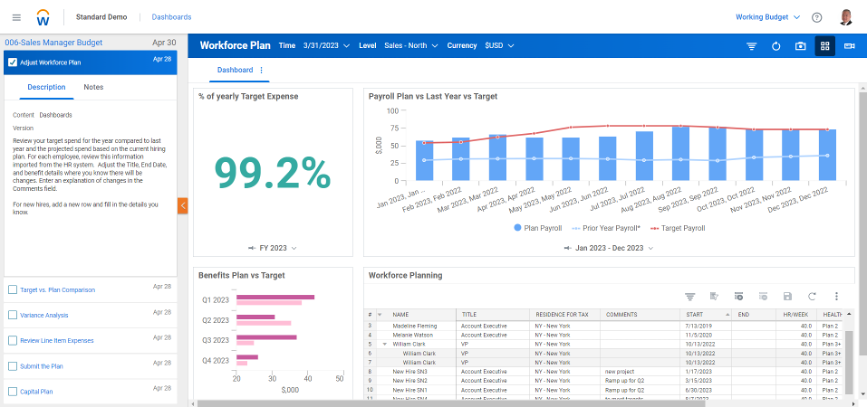Open Workforce Planning three-dot options menu
Viewport: 868px width, 408px height.
pos(835,296)
